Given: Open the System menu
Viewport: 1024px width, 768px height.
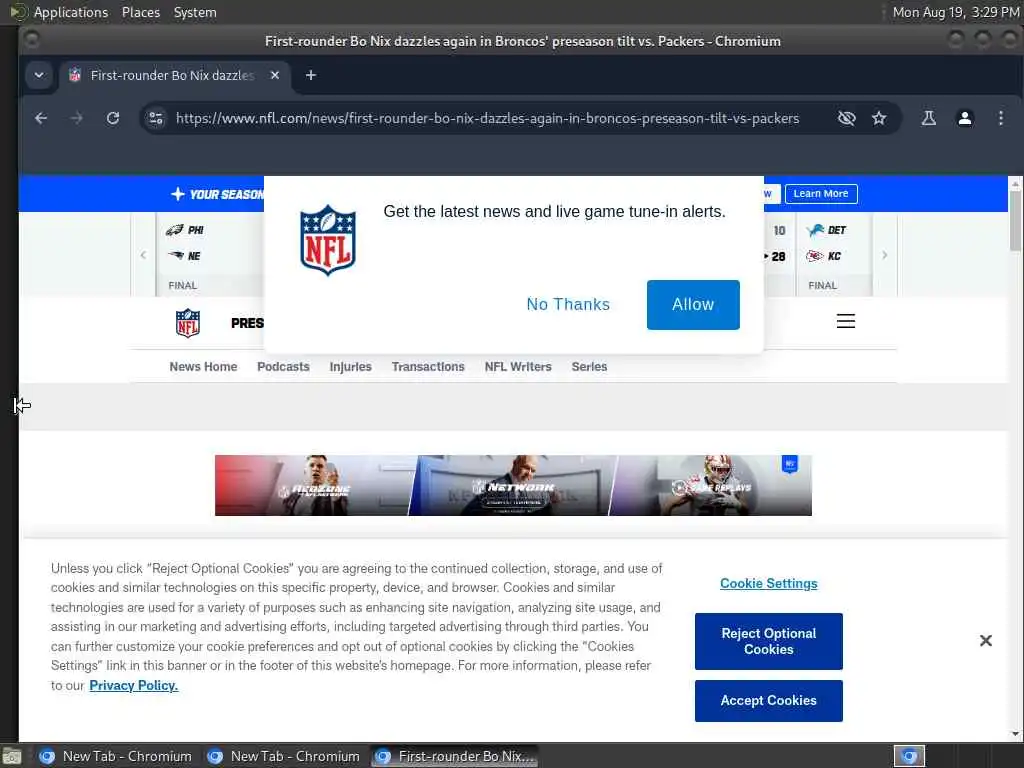Looking at the screenshot, I should 195,12.
